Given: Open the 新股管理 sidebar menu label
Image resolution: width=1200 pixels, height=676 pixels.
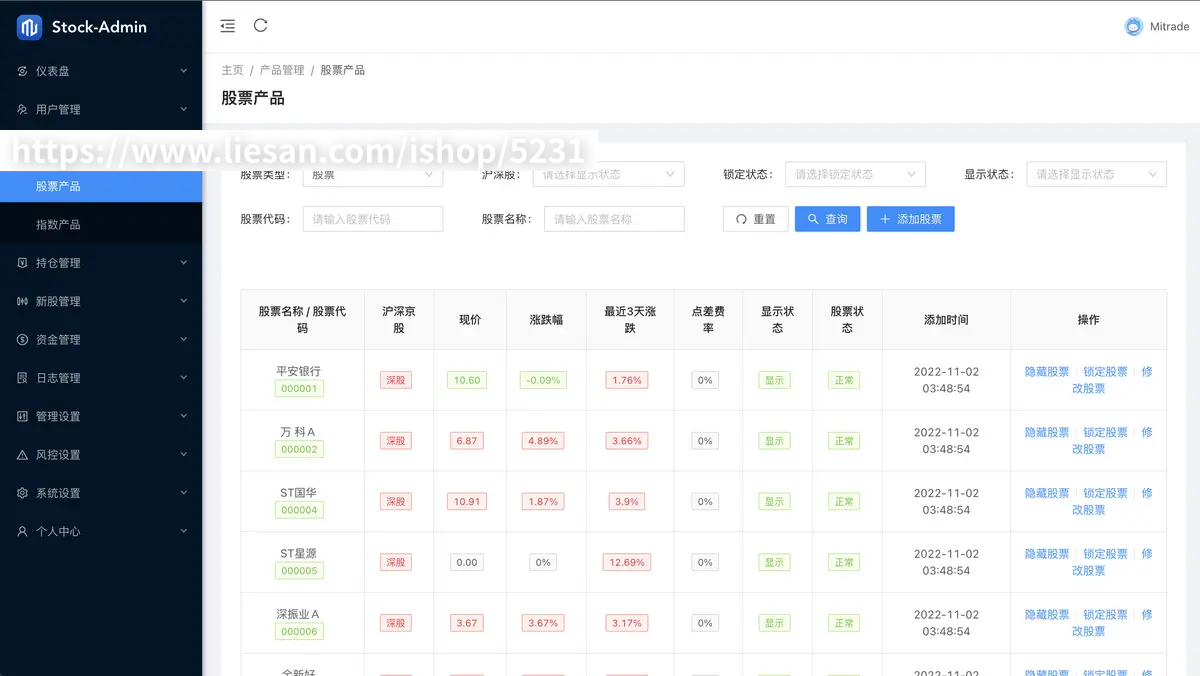Looking at the screenshot, I should [x=58, y=301].
